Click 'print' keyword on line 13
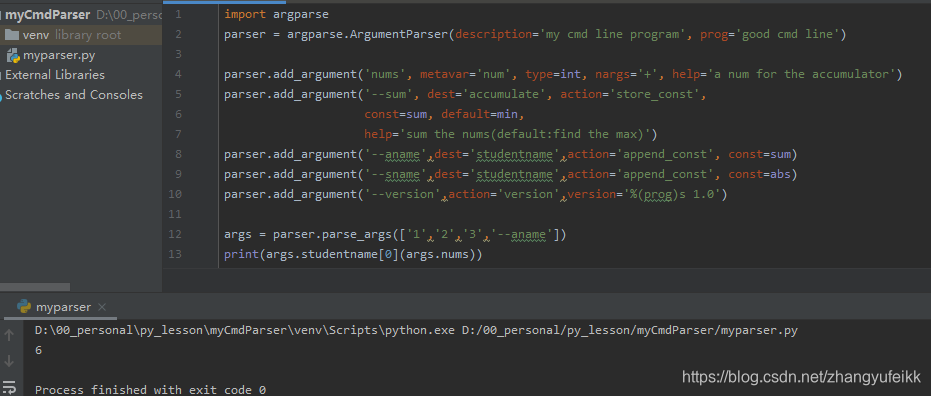The width and height of the screenshot is (931, 396). click(241, 255)
